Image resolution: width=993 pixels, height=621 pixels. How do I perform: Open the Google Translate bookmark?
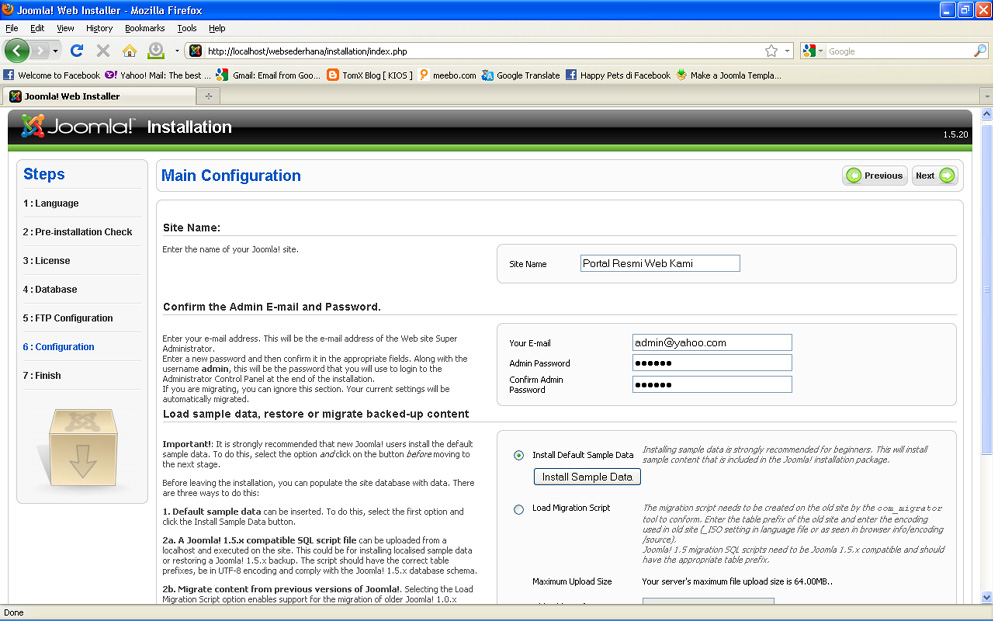(521, 75)
